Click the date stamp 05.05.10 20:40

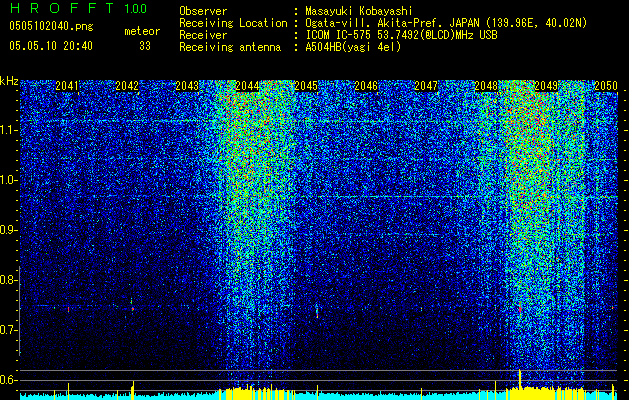(51, 46)
